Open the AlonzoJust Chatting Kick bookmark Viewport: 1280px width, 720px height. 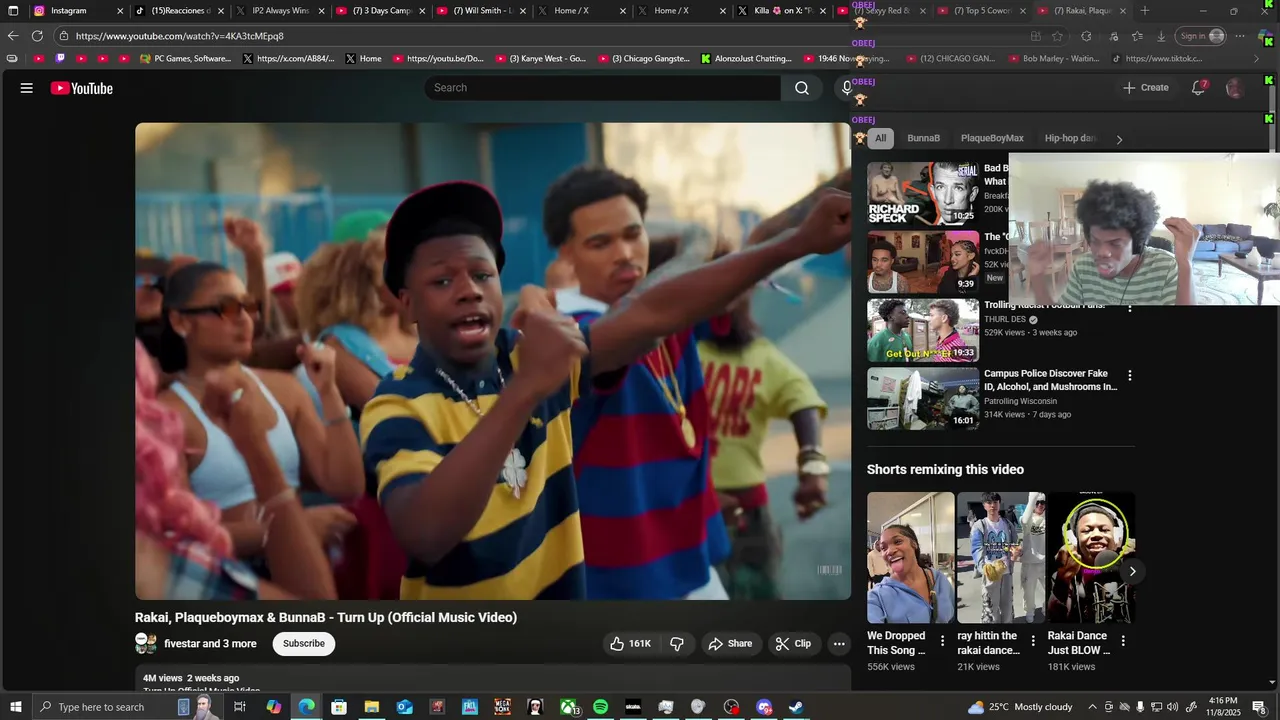[x=746, y=59]
